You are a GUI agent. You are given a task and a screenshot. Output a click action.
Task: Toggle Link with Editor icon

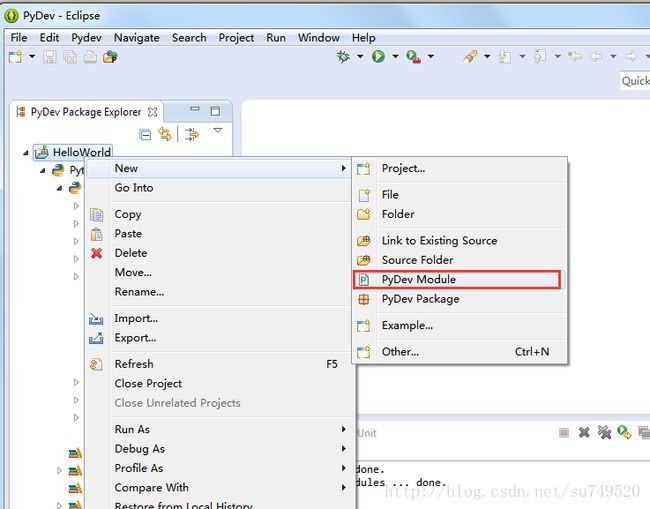(x=165, y=134)
